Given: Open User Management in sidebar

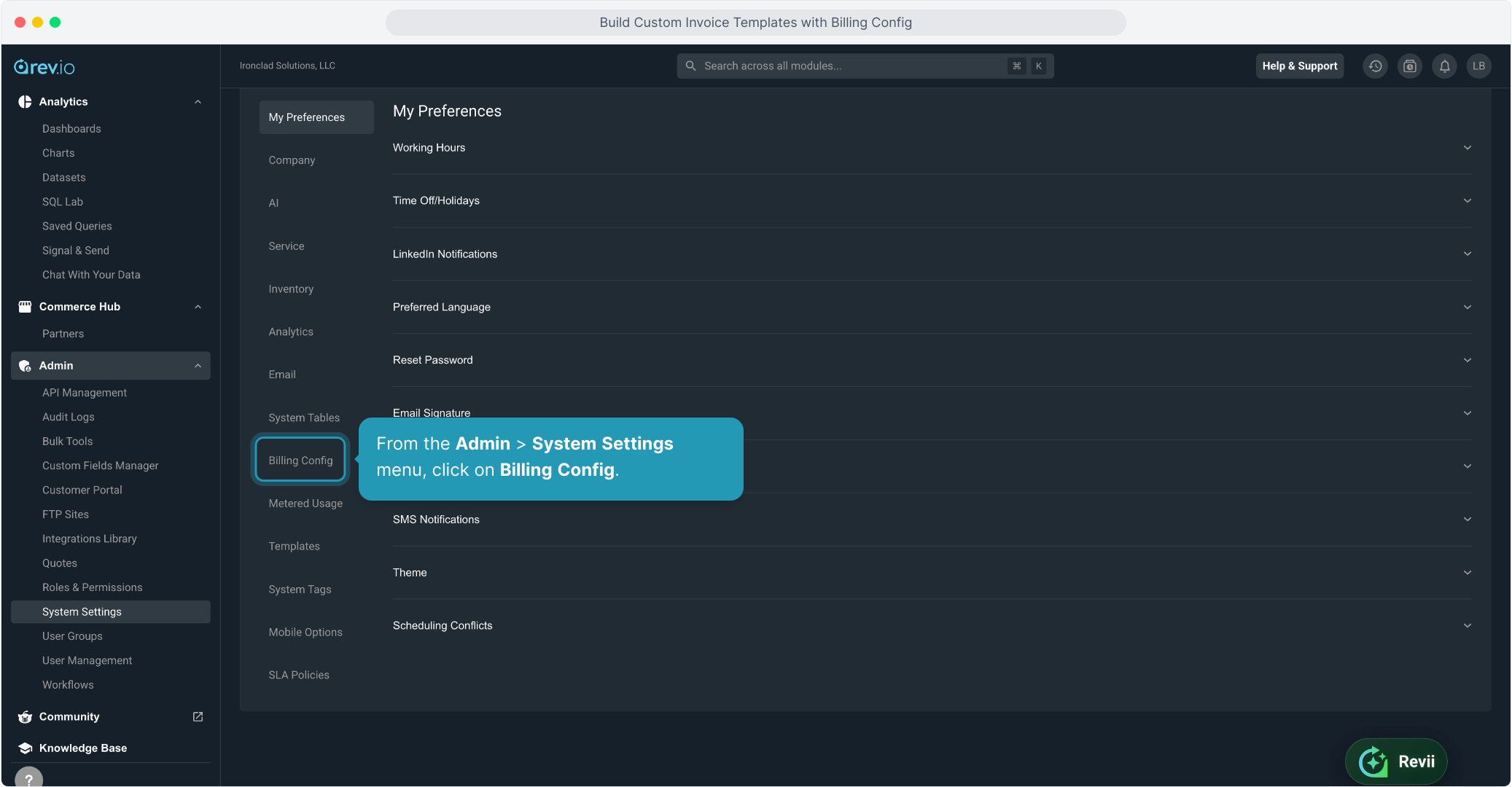Looking at the screenshot, I should [87, 661].
